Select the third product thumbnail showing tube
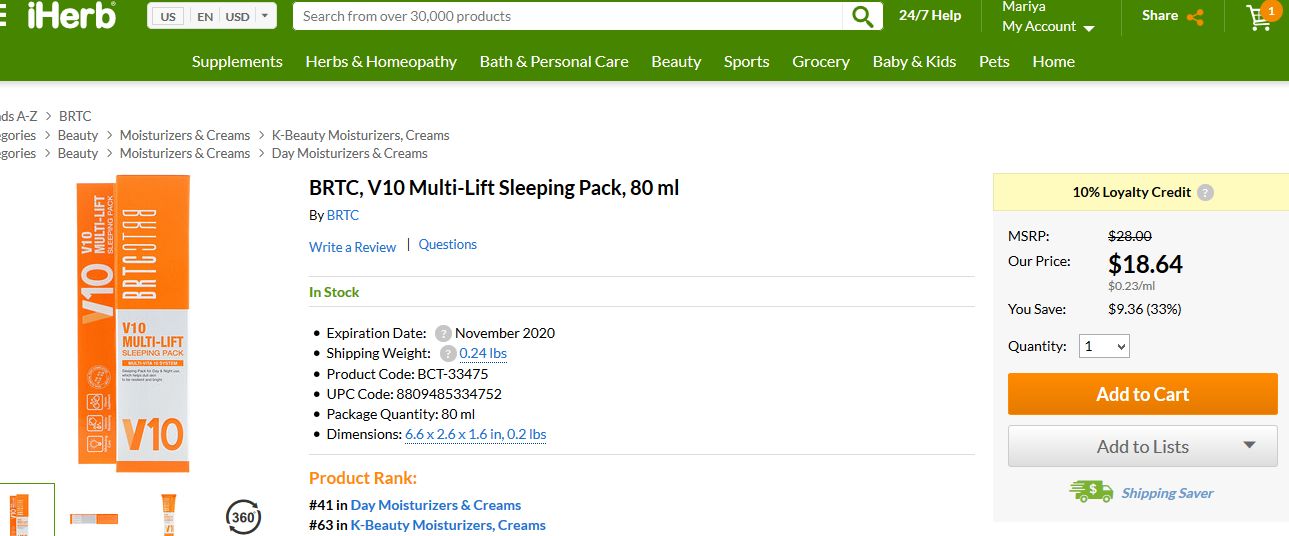The image size is (1289, 536). (169, 513)
